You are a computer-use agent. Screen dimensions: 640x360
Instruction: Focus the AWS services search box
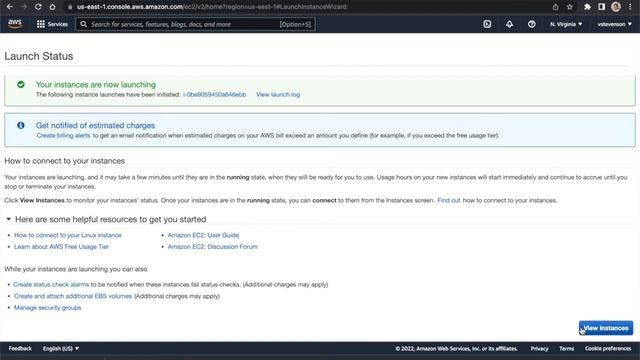pos(195,24)
